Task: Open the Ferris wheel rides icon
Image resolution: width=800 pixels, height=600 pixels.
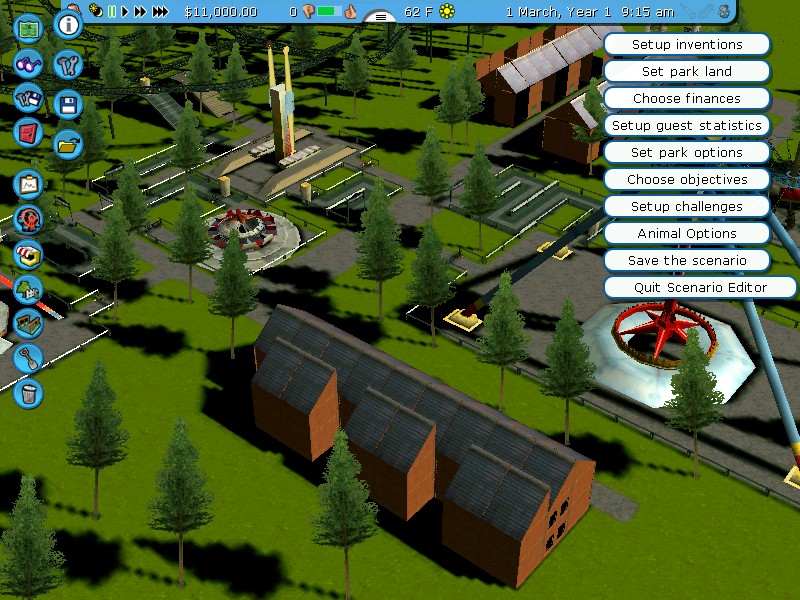Action: pos(28,219)
